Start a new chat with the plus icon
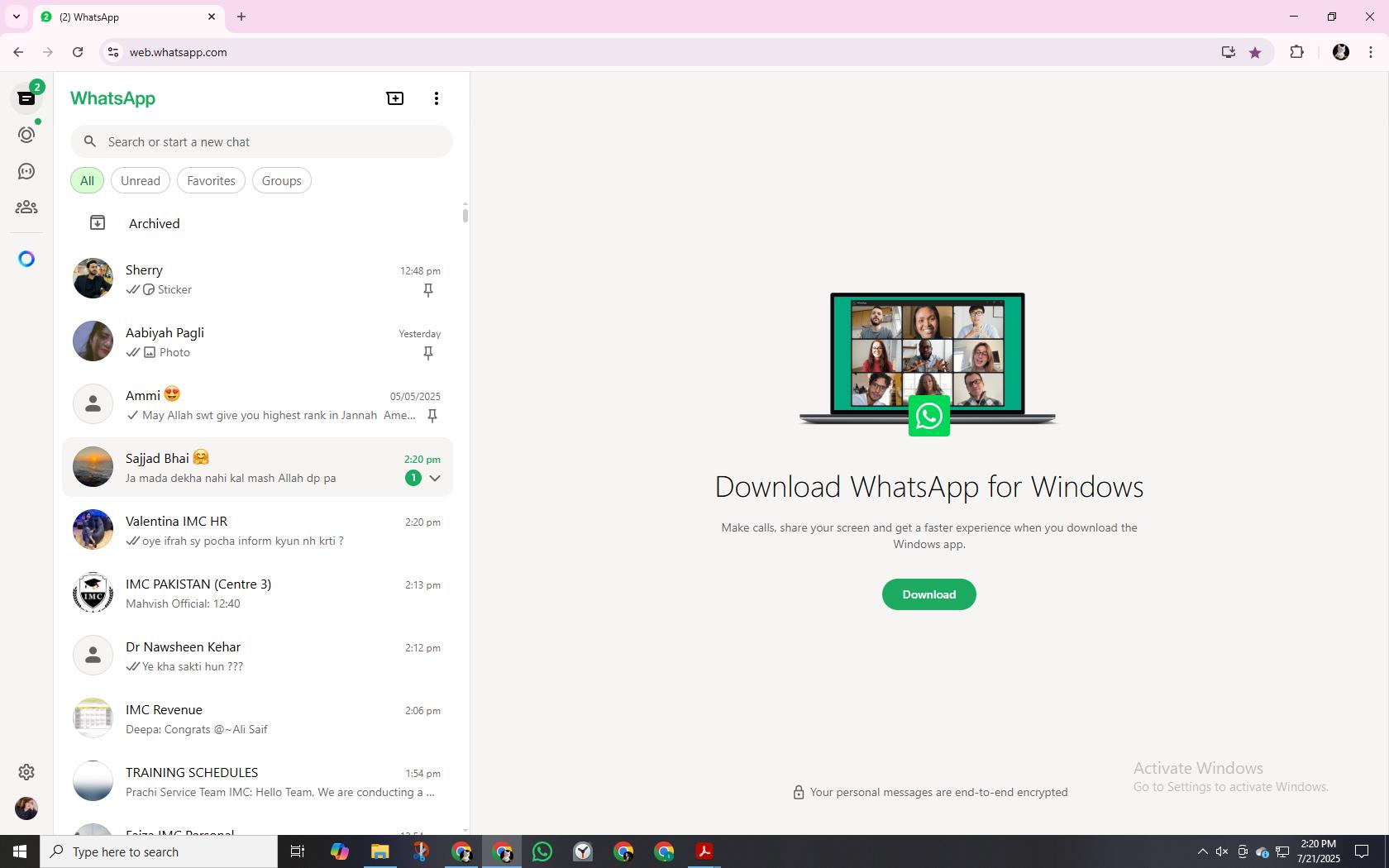The width and height of the screenshot is (1389, 868). [x=395, y=98]
